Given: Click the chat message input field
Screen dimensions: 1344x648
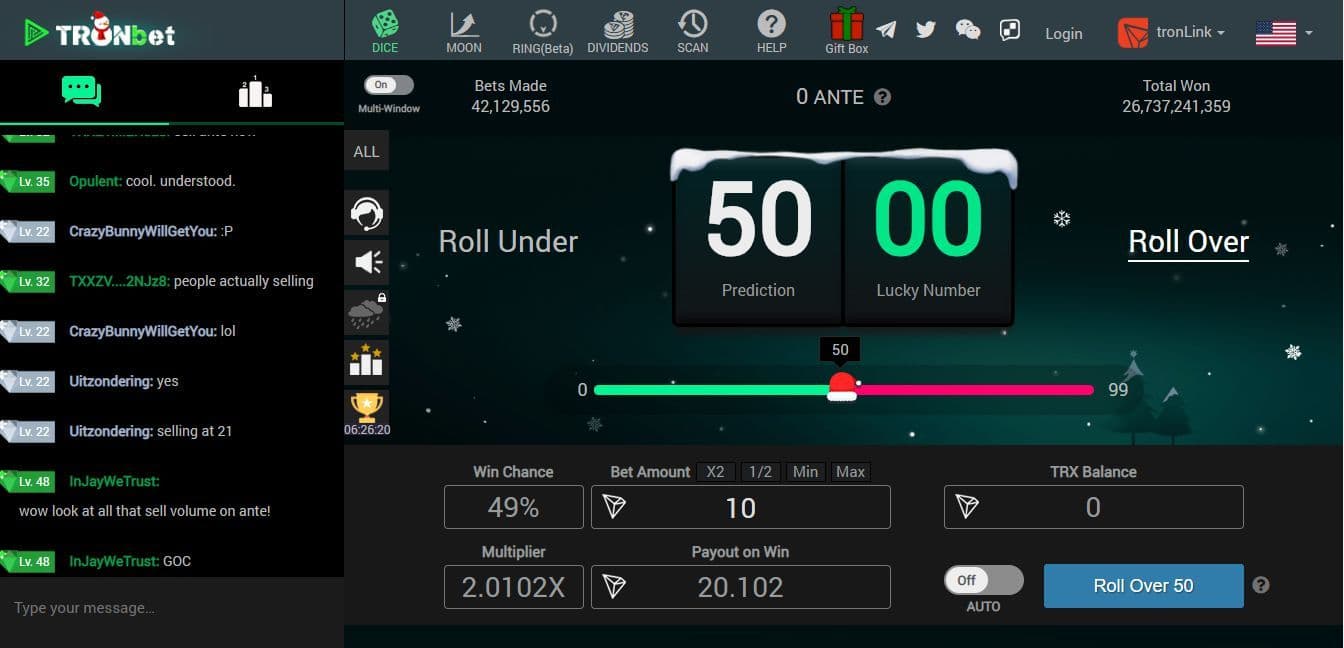Looking at the screenshot, I should click(x=172, y=608).
